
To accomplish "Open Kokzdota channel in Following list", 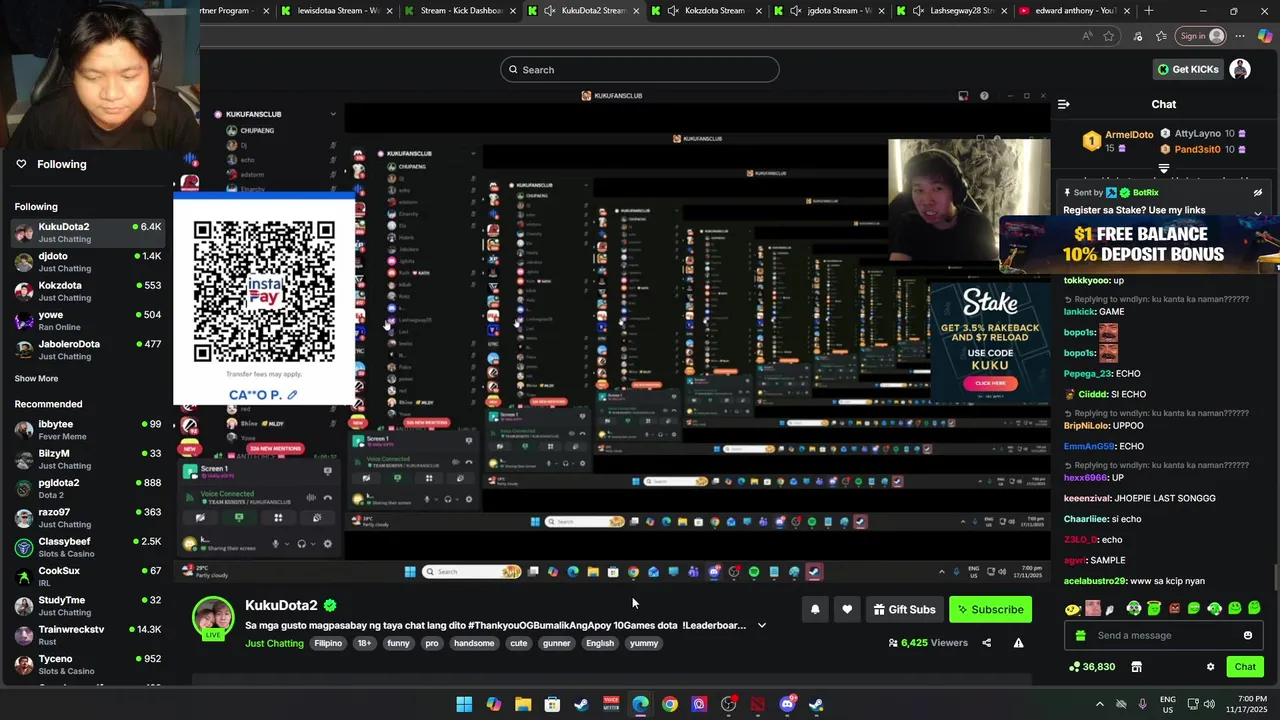I will [88, 291].
